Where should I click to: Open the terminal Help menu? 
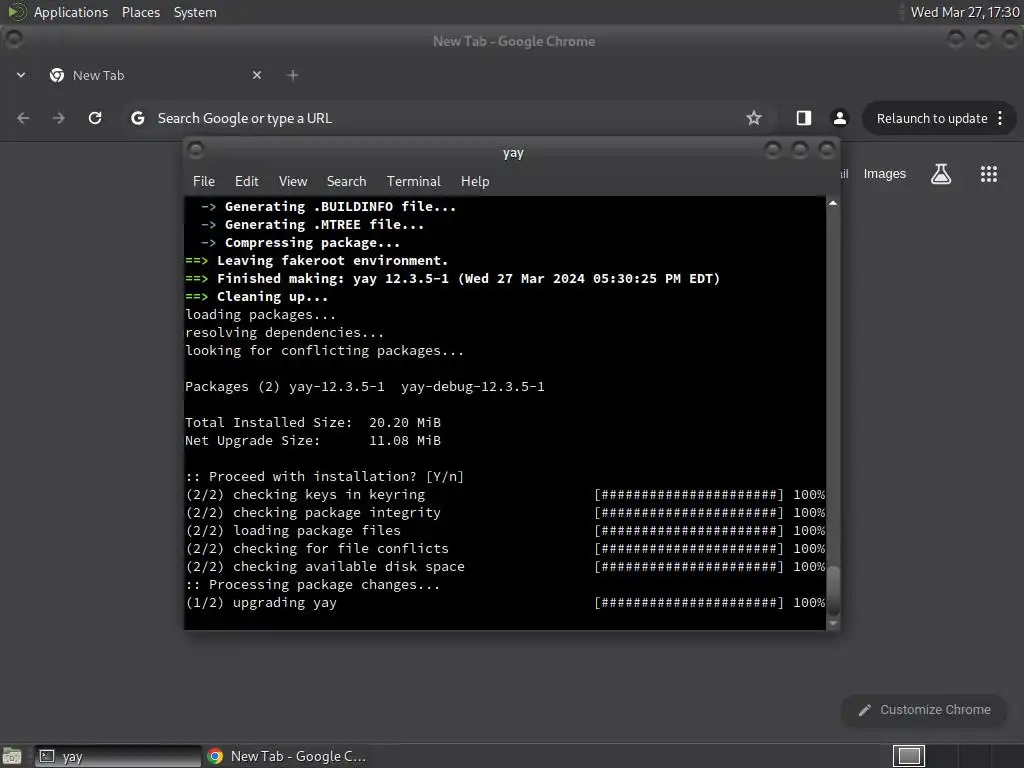(475, 182)
